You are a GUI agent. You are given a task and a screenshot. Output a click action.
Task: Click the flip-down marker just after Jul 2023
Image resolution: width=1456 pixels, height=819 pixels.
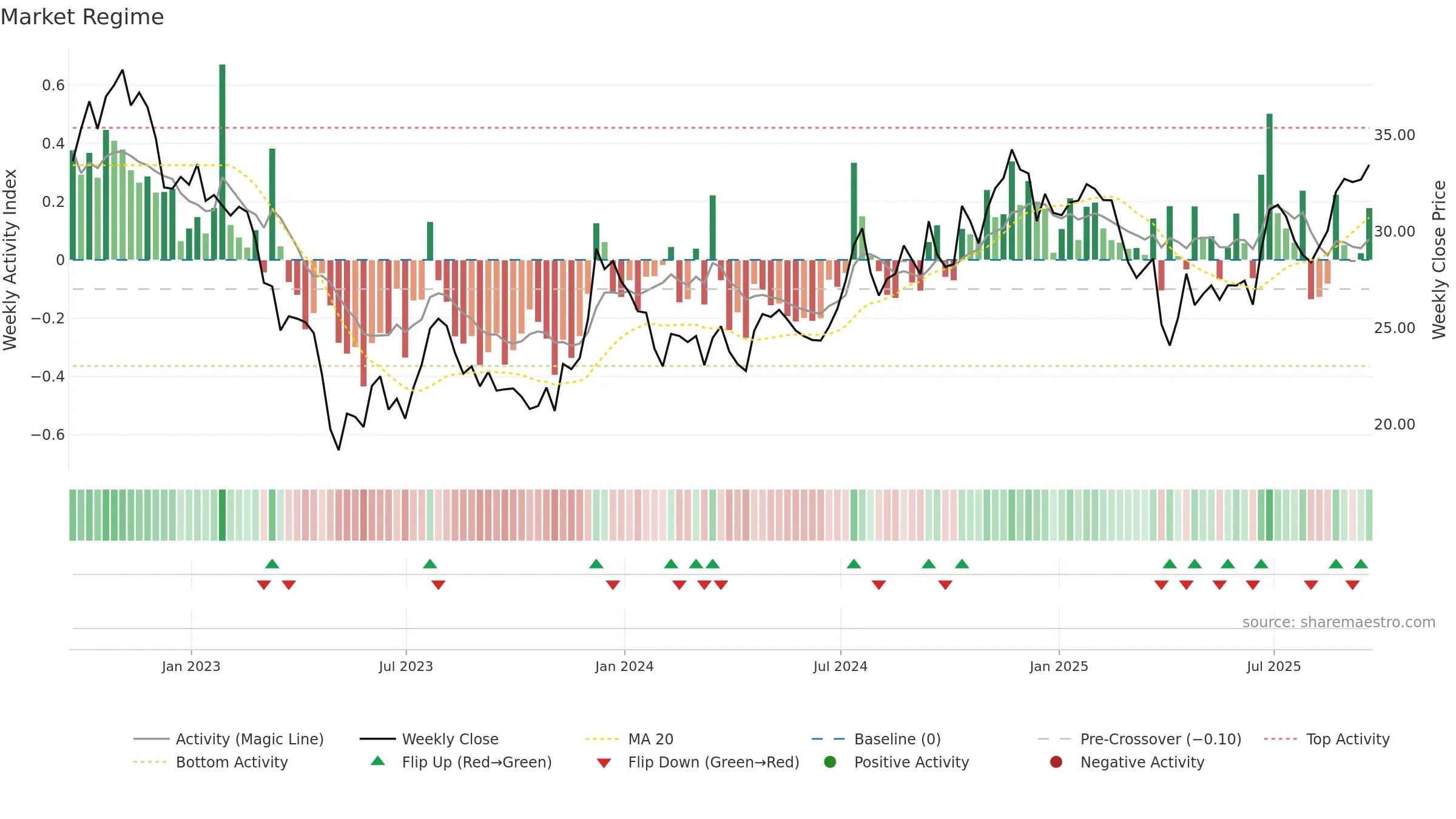439,585
